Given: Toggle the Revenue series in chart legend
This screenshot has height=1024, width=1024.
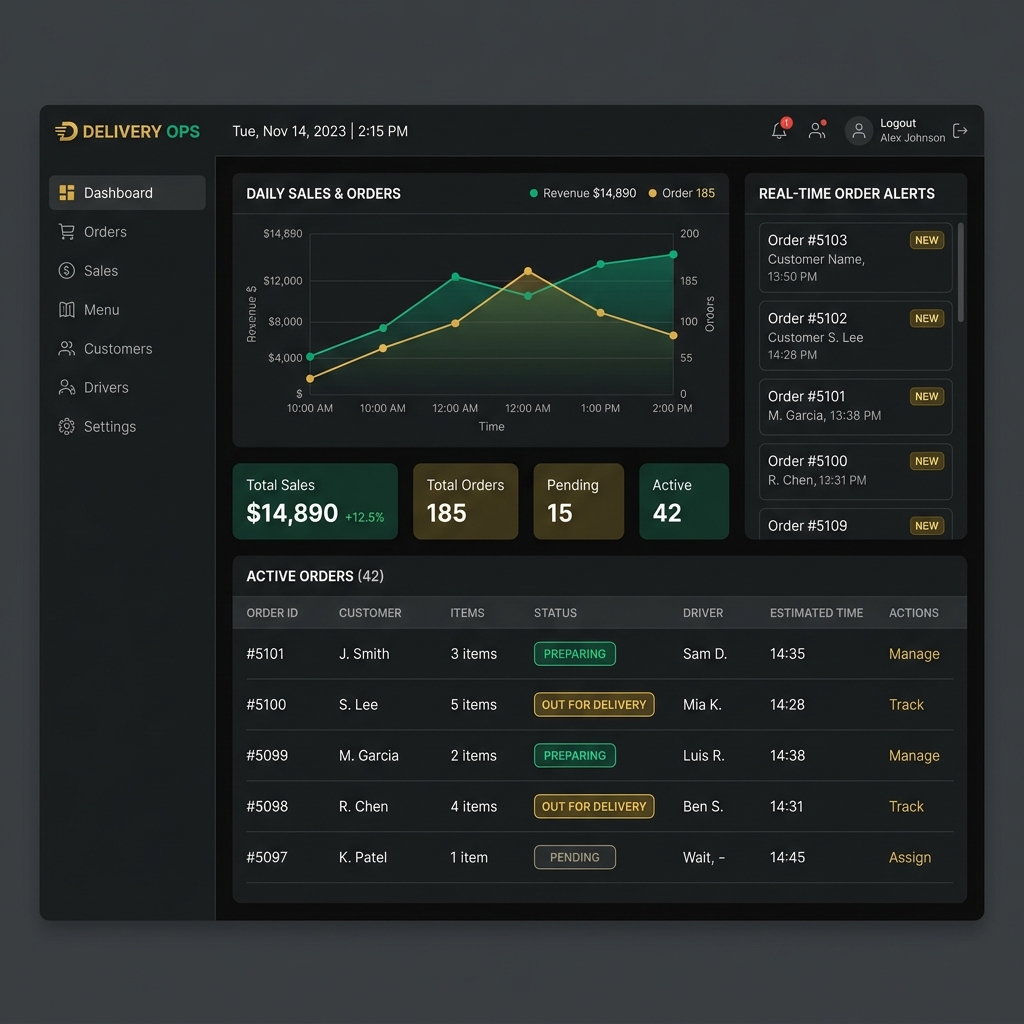Looking at the screenshot, I should tap(583, 194).
